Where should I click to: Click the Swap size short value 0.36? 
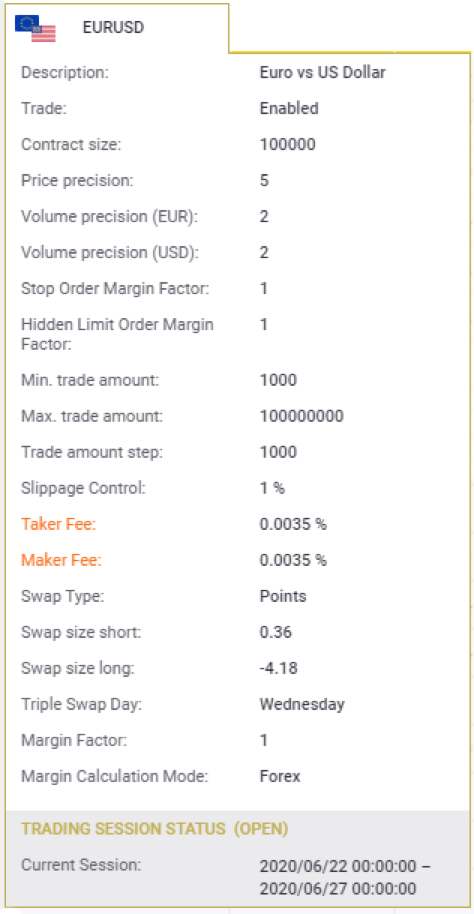point(276,632)
